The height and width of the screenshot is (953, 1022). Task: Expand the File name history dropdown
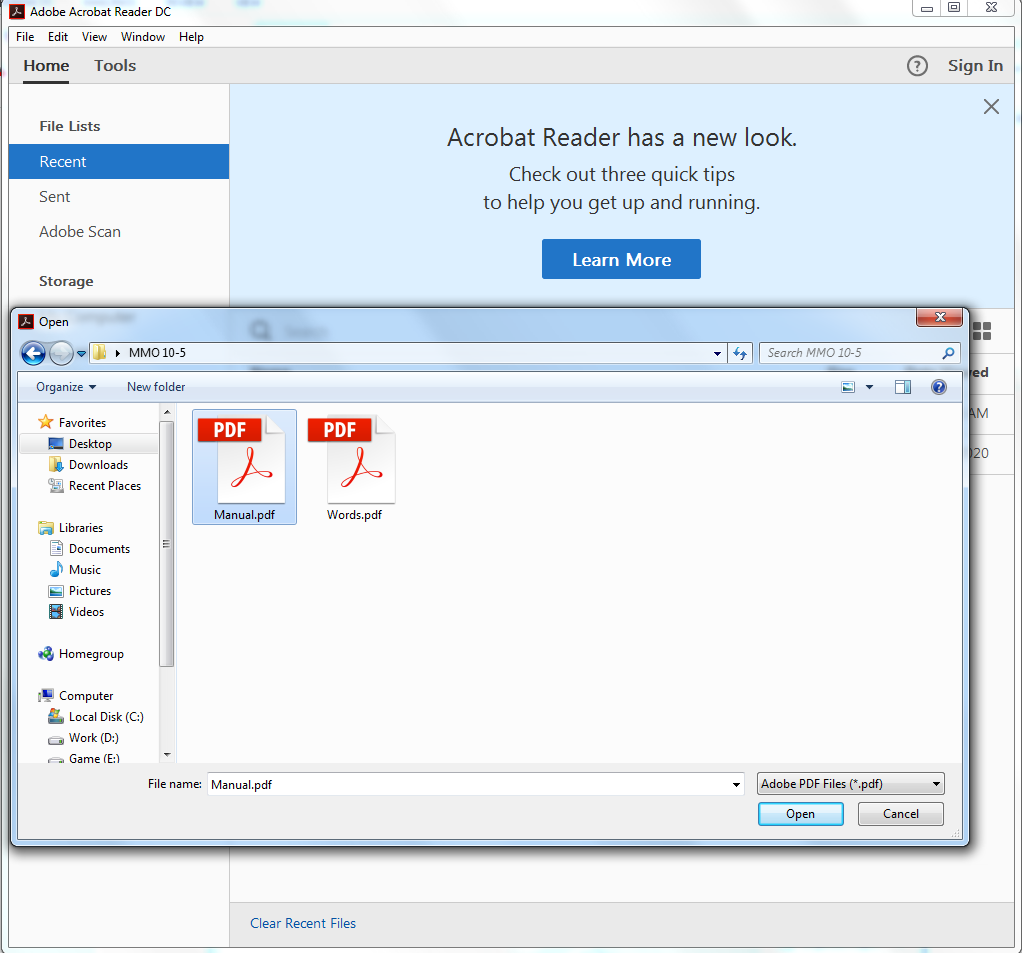pyautogui.click(x=736, y=784)
